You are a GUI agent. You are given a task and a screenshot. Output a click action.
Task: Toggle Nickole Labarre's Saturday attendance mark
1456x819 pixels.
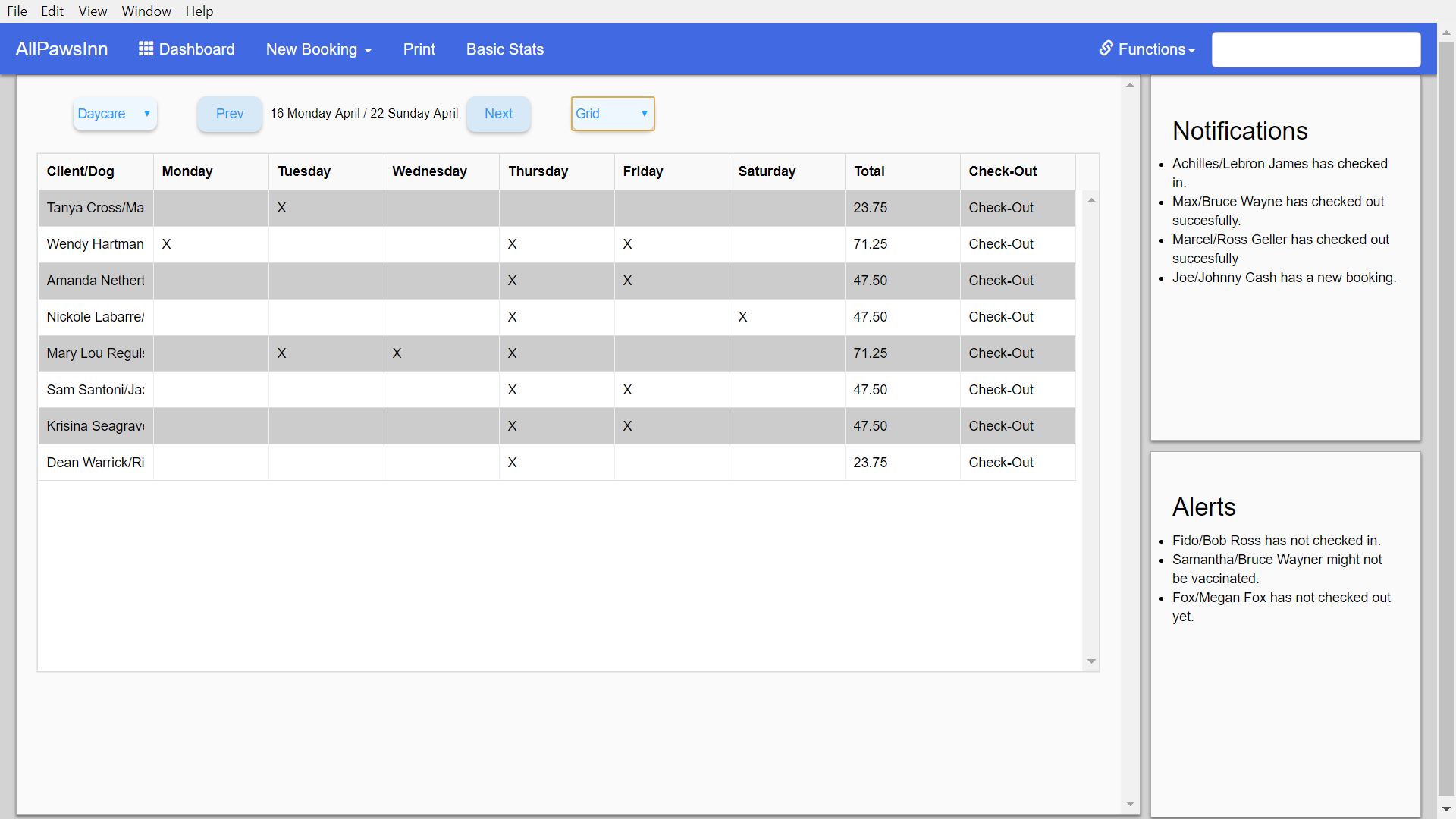742,317
